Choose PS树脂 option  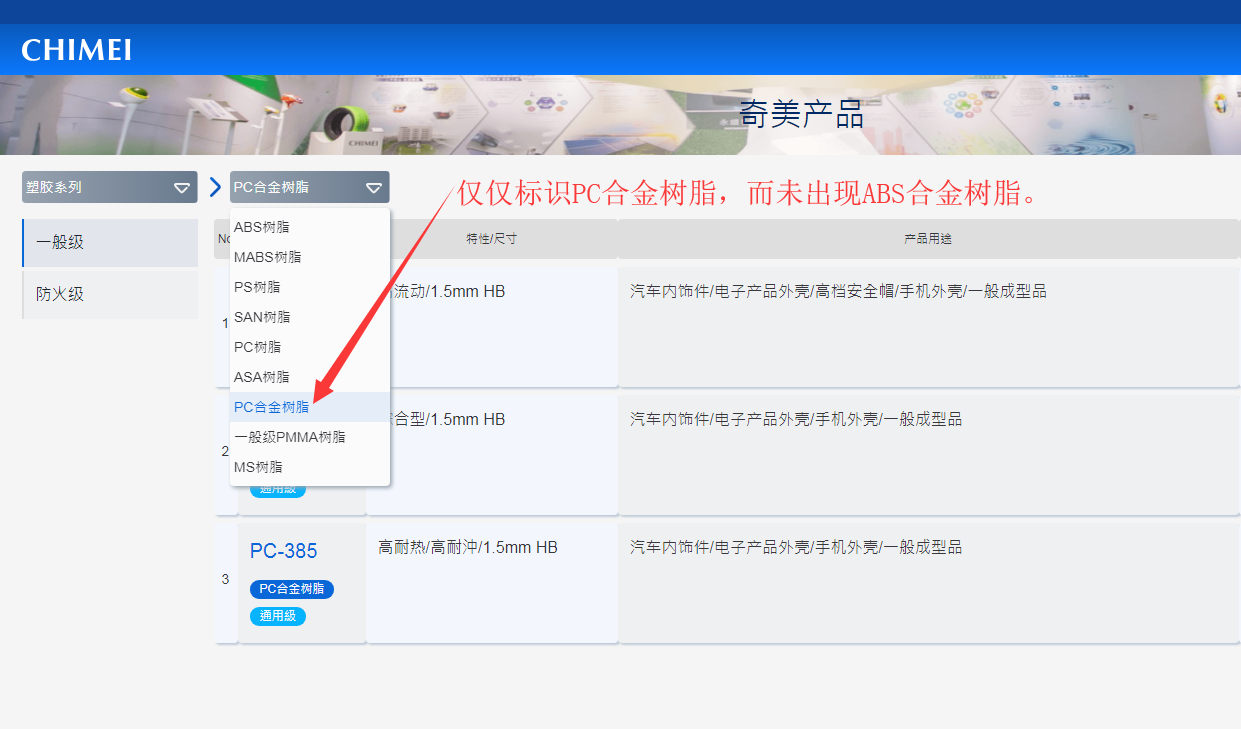[257, 287]
